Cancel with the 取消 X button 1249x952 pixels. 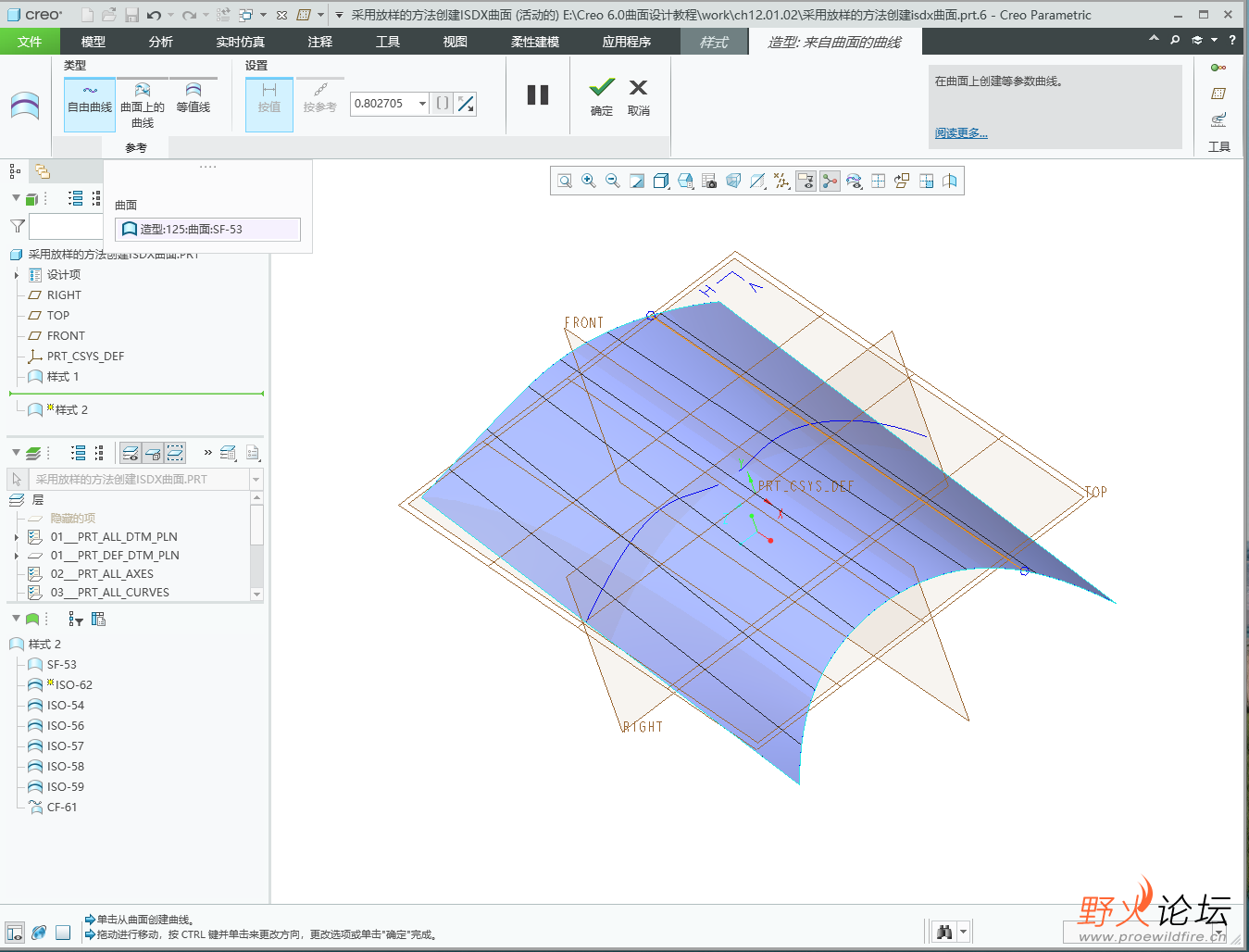(x=639, y=97)
